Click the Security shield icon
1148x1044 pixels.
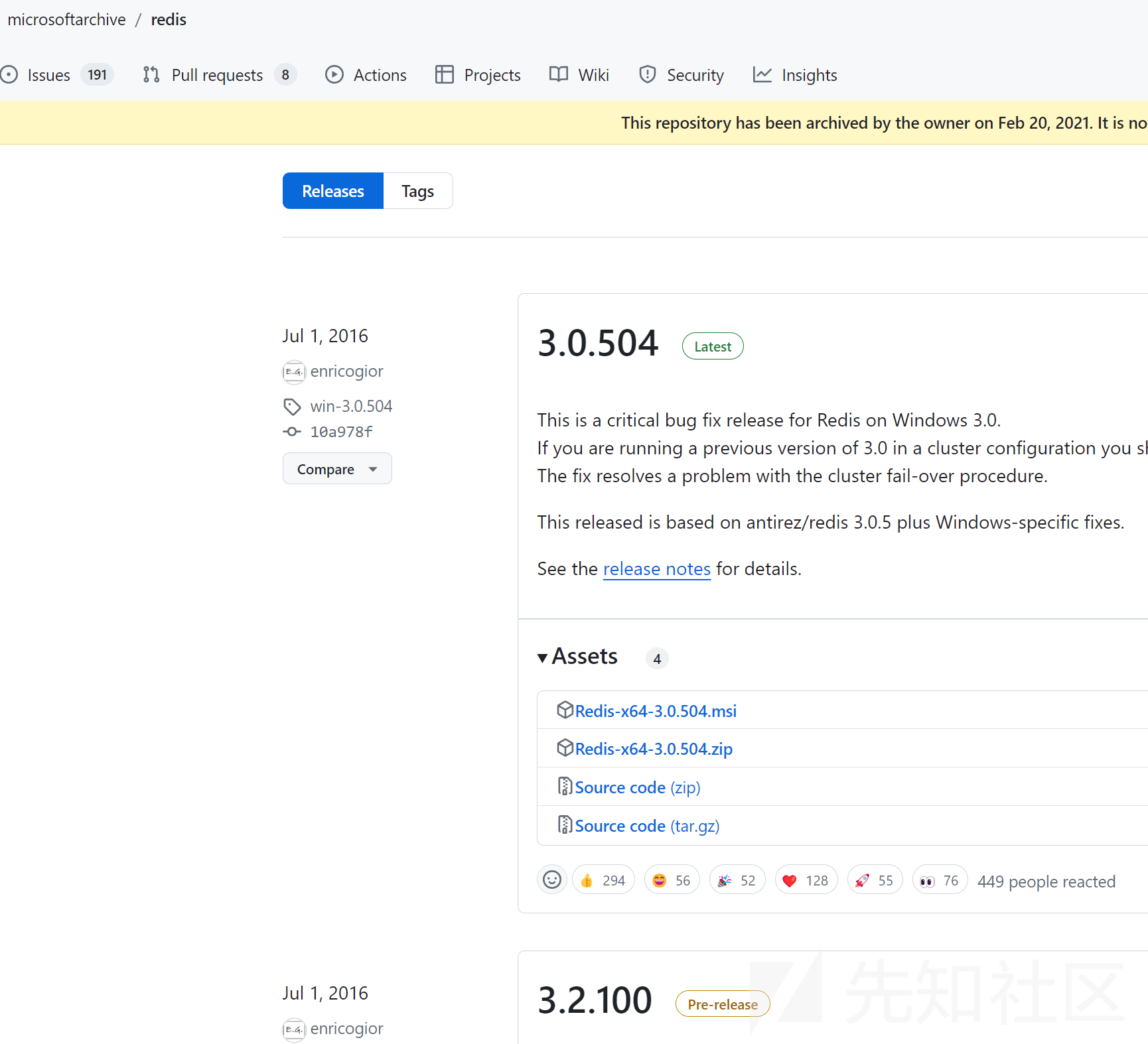pos(648,74)
